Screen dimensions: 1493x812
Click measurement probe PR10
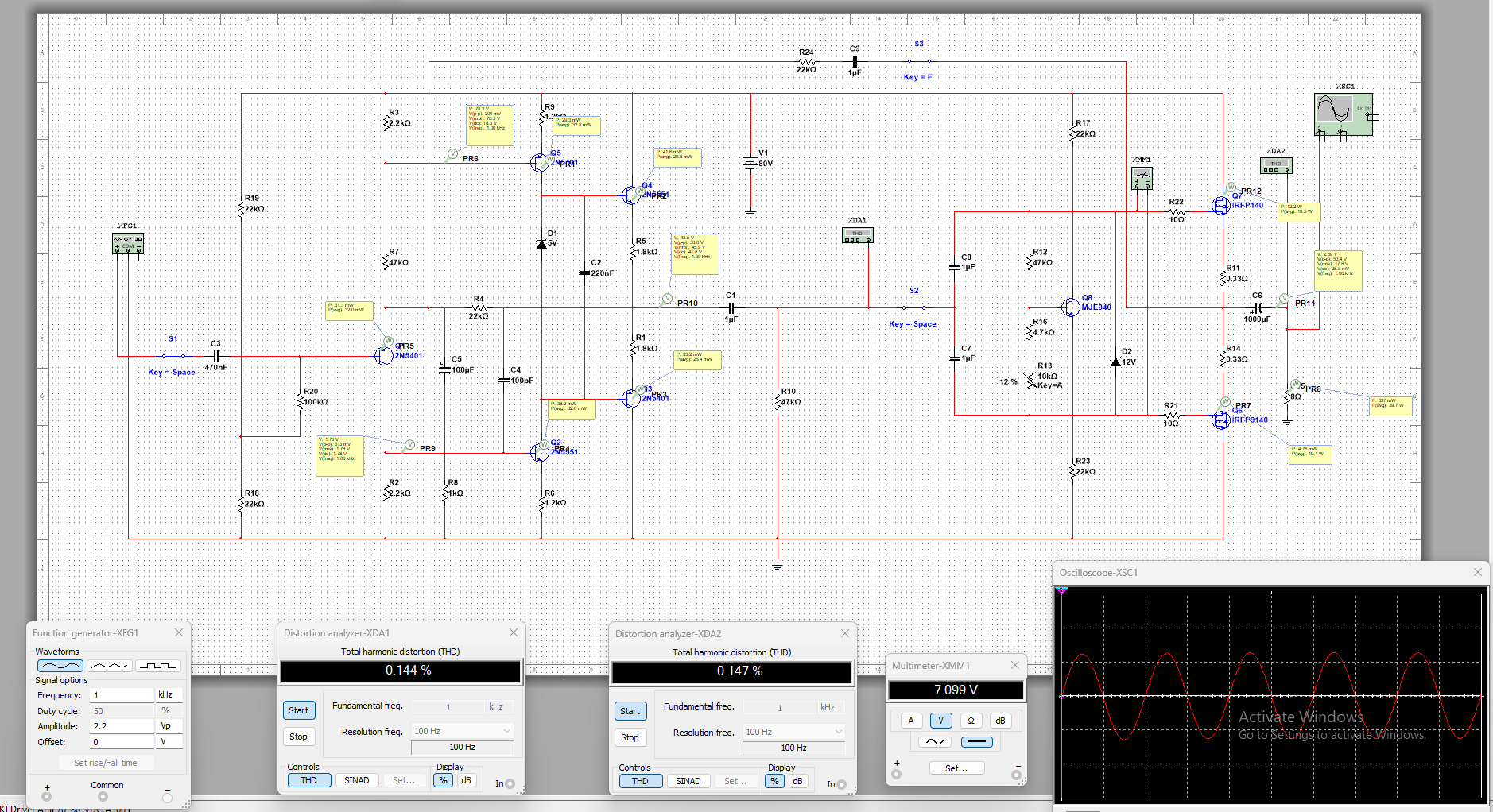[x=666, y=299]
